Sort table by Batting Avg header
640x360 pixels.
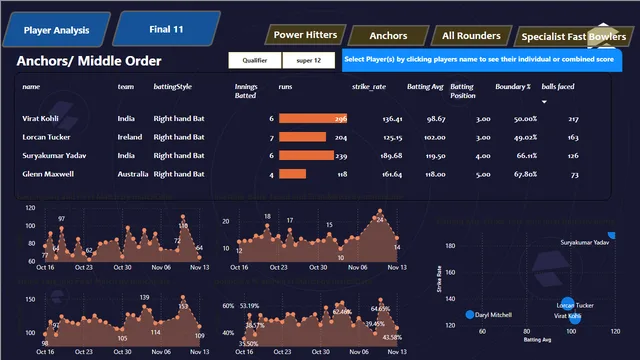pos(425,87)
